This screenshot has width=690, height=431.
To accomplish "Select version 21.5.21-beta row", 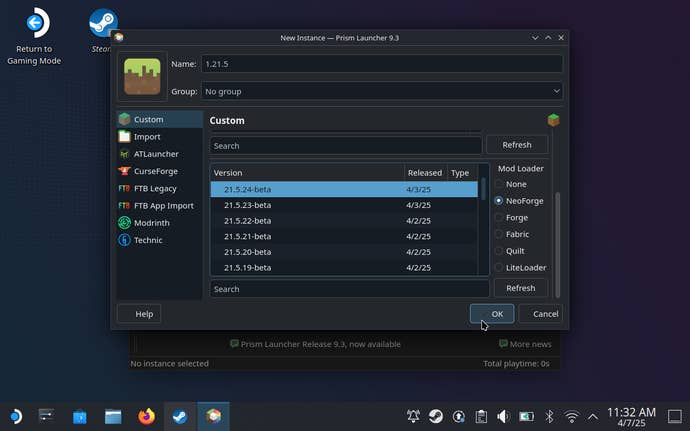I will click(x=344, y=236).
